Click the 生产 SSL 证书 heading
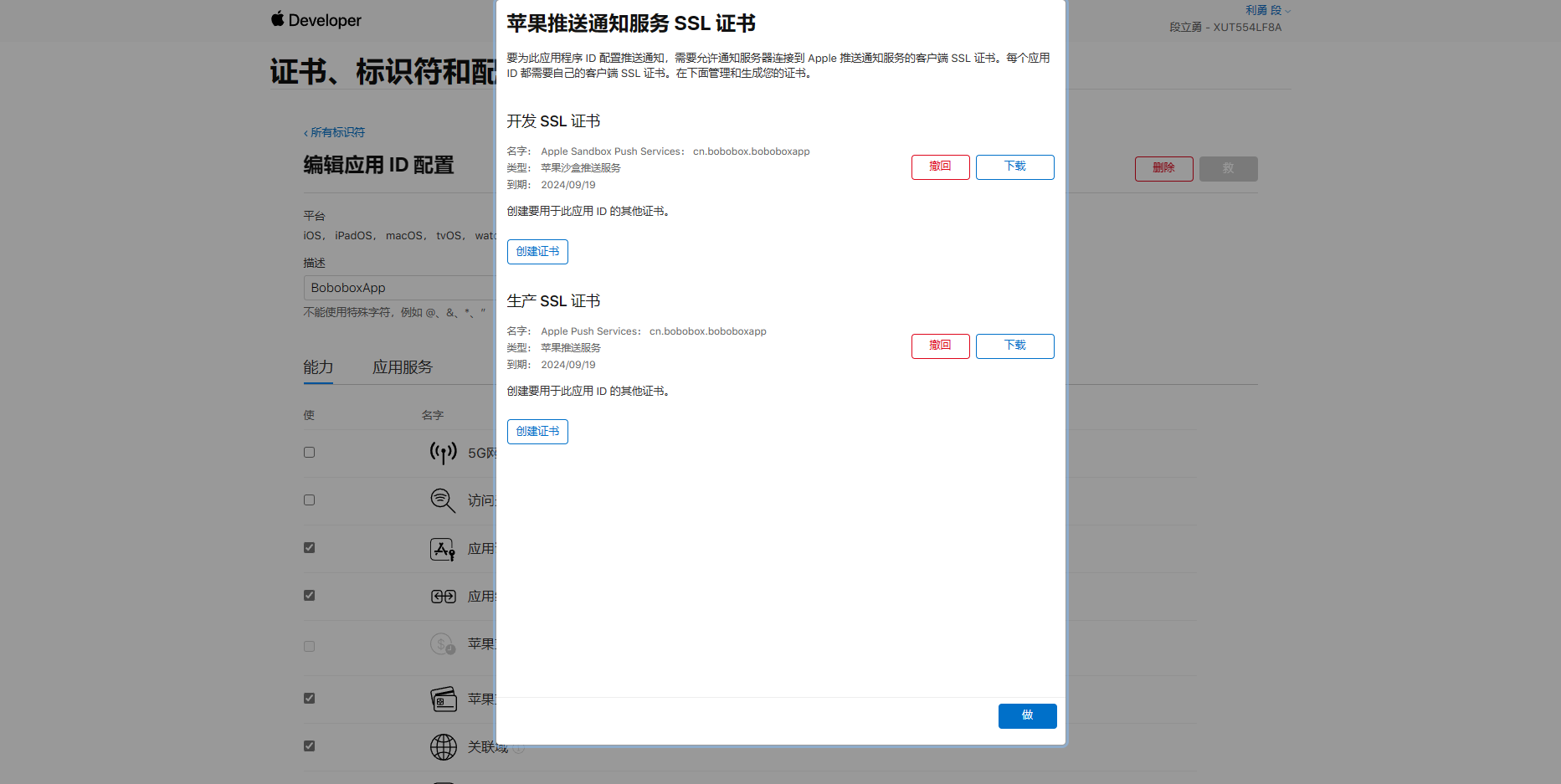This screenshot has width=1561, height=784. [x=553, y=301]
